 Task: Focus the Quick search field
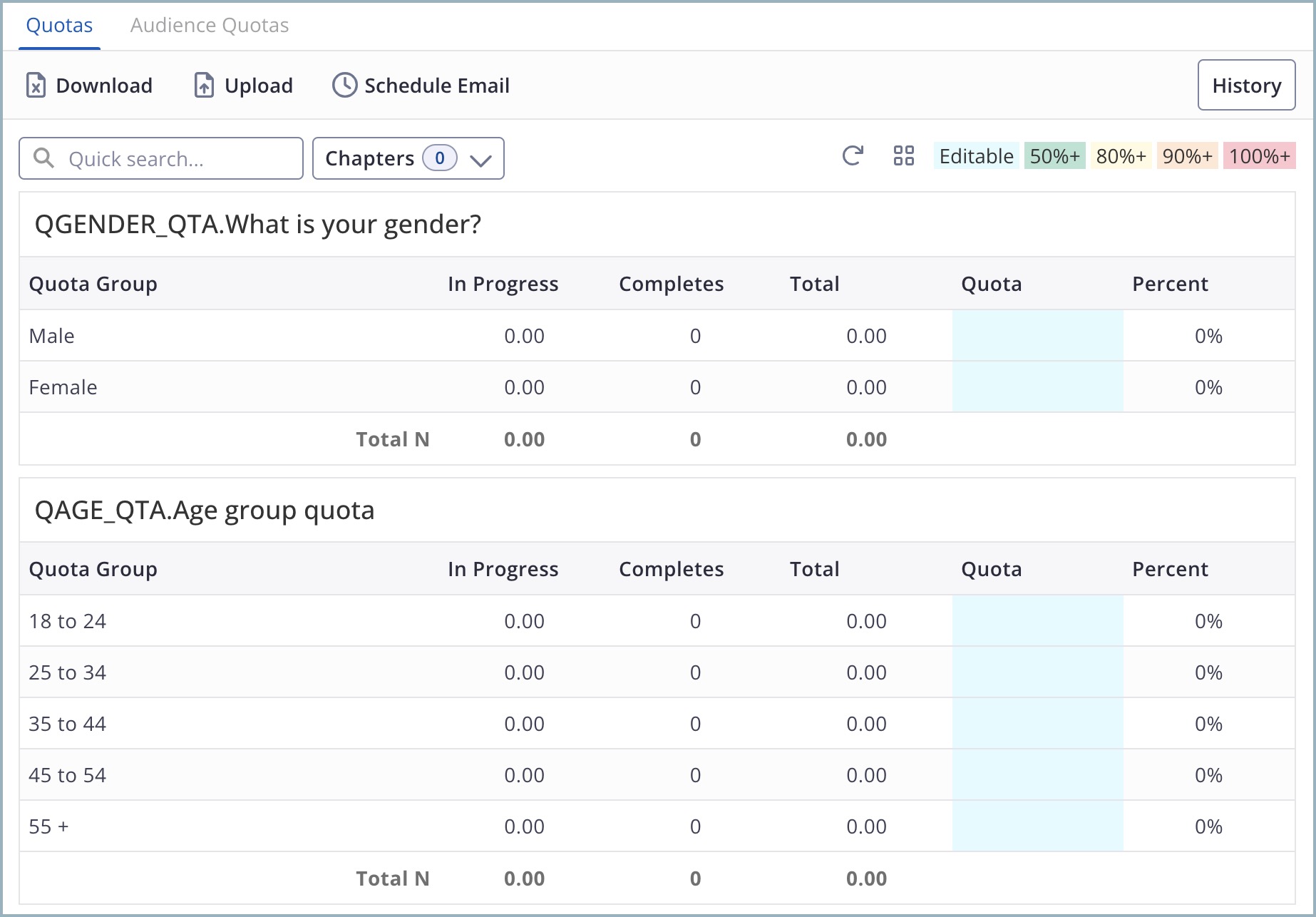pos(161,158)
